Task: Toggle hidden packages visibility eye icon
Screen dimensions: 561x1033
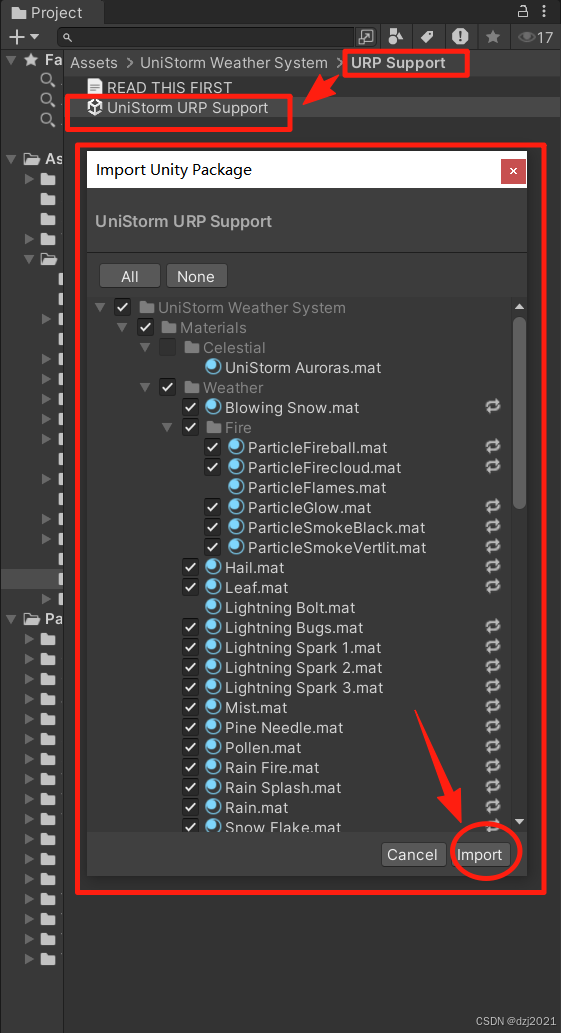Action: tap(535, 37)
